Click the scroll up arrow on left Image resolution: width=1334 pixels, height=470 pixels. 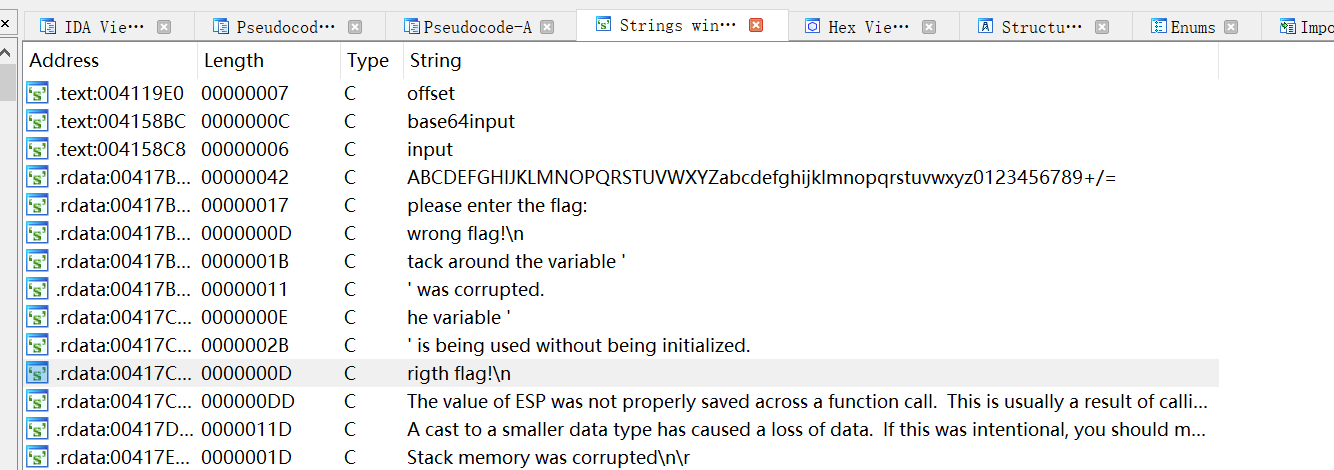click(x=7, y=52)
